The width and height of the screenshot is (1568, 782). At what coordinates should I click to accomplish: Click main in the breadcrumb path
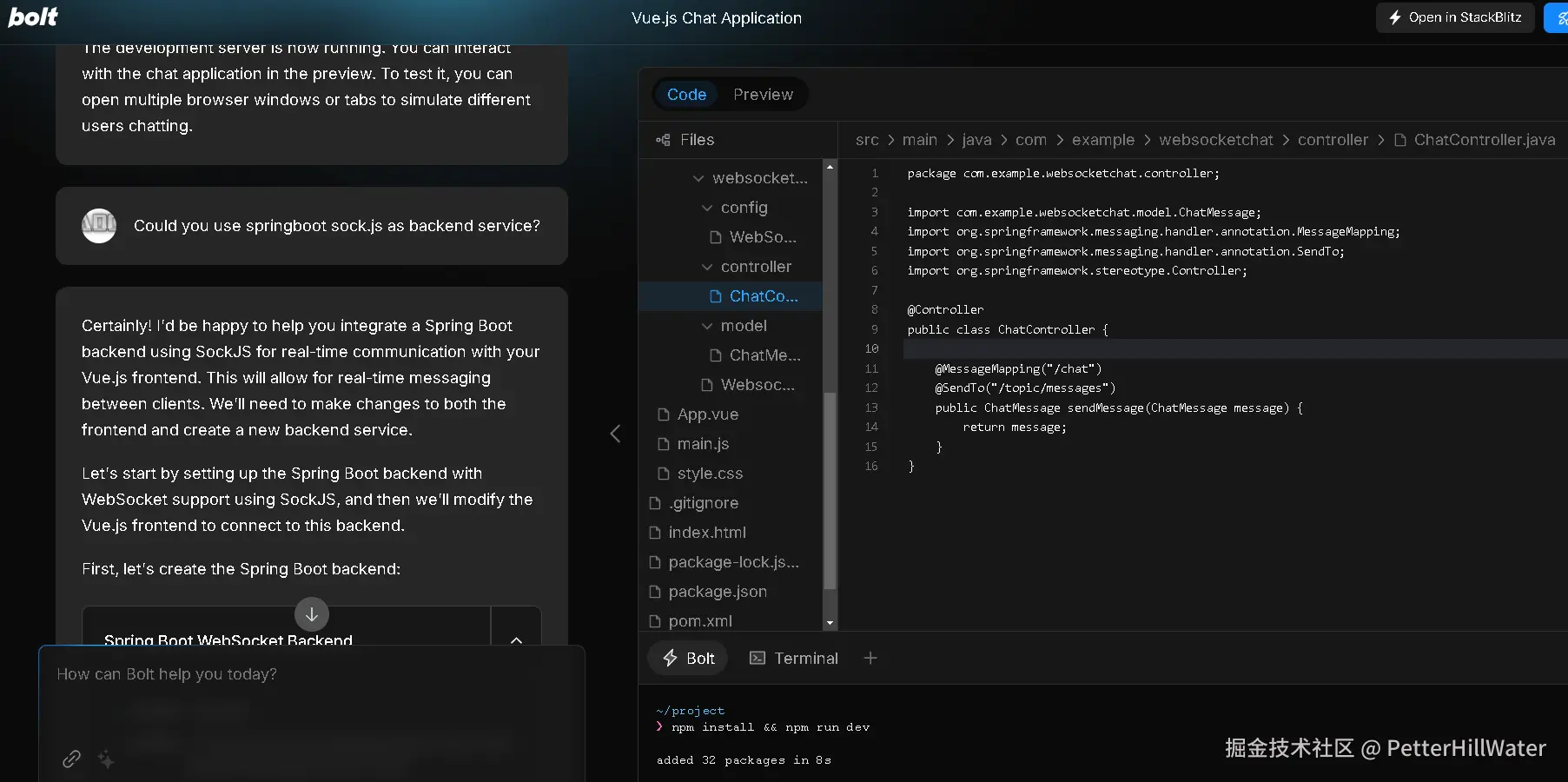(x=919, y=140)
